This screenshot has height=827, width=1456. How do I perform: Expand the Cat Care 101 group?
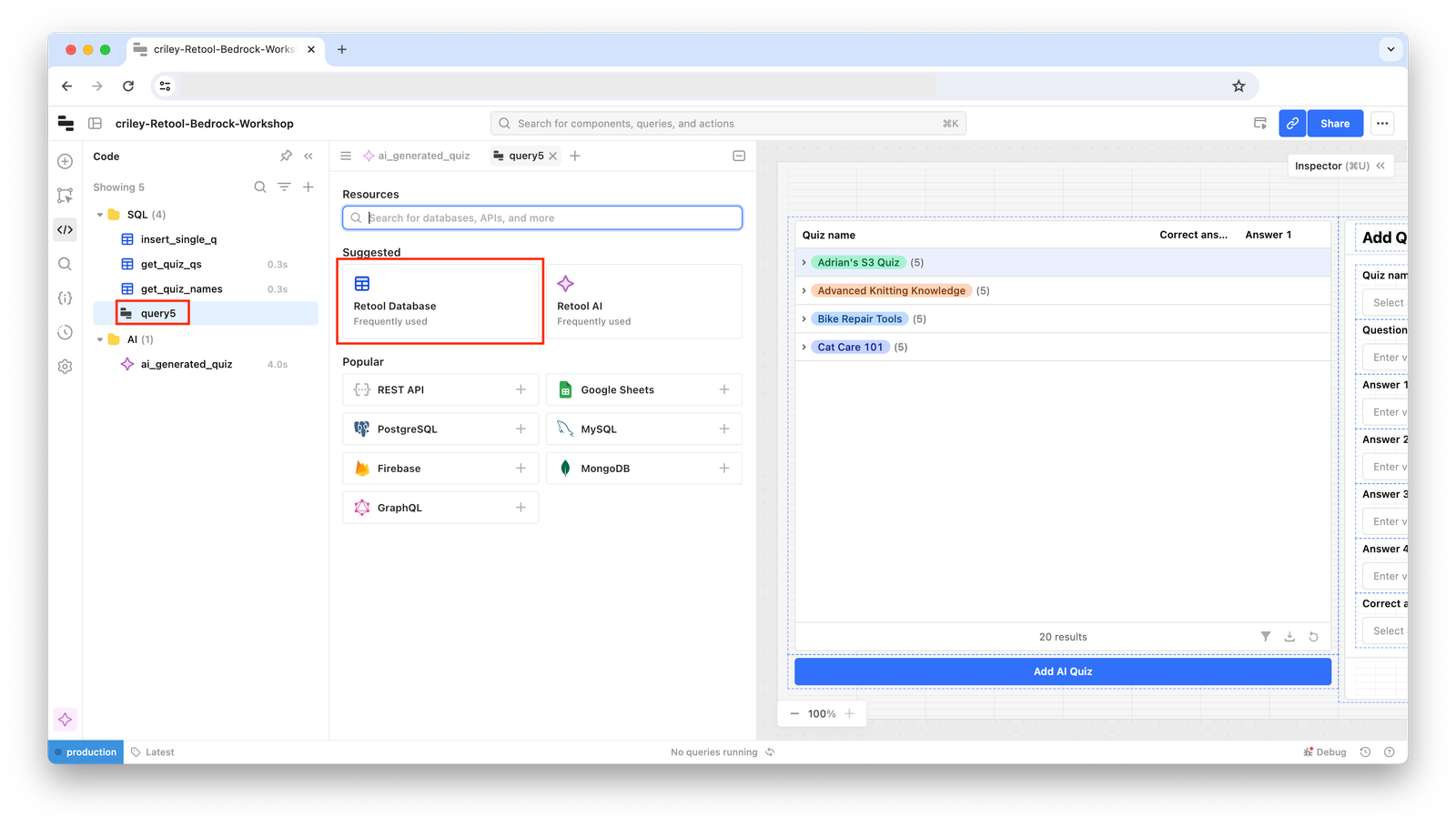pos(804,348)
